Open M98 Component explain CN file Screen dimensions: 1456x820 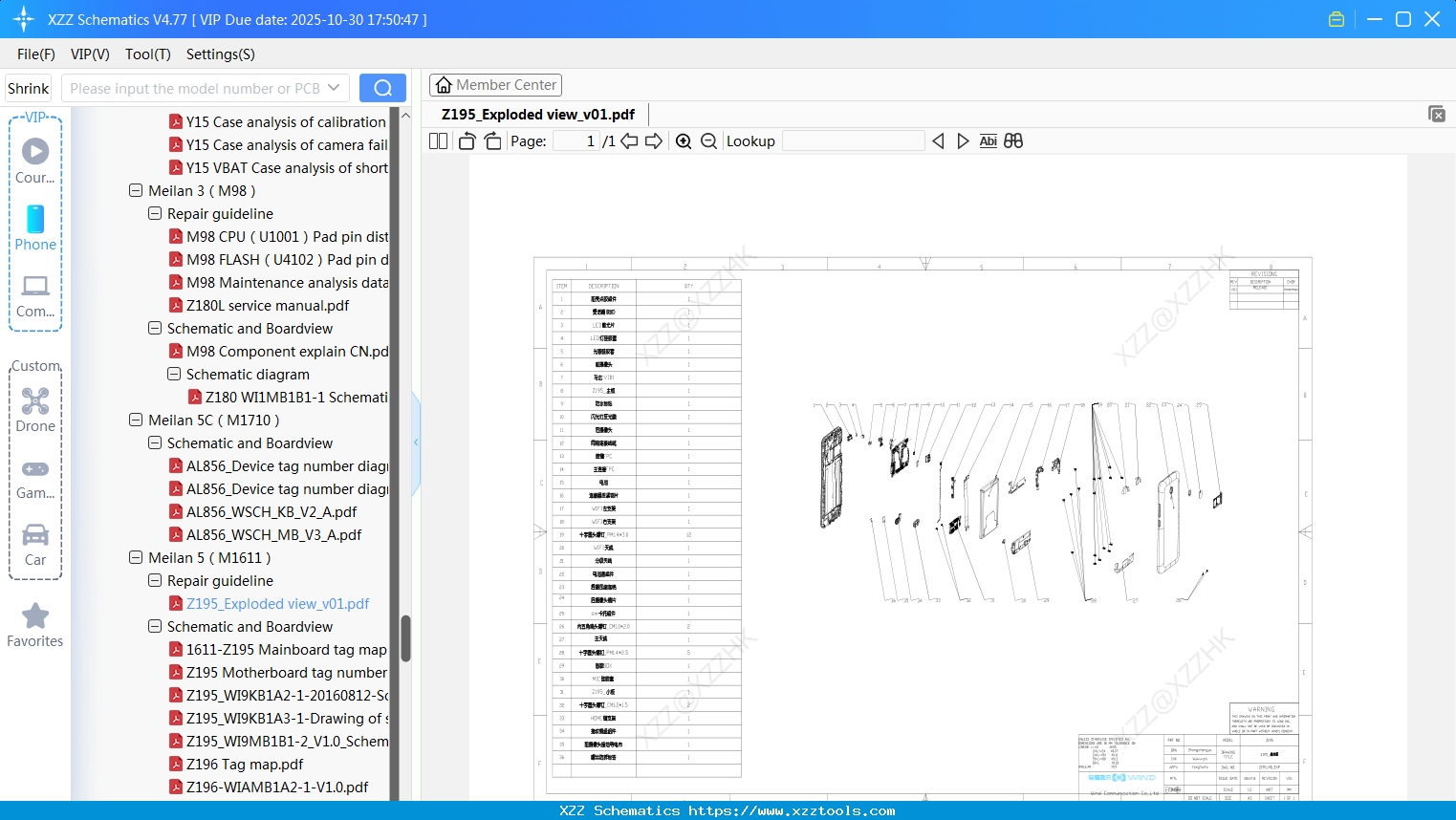coord(288,351)
